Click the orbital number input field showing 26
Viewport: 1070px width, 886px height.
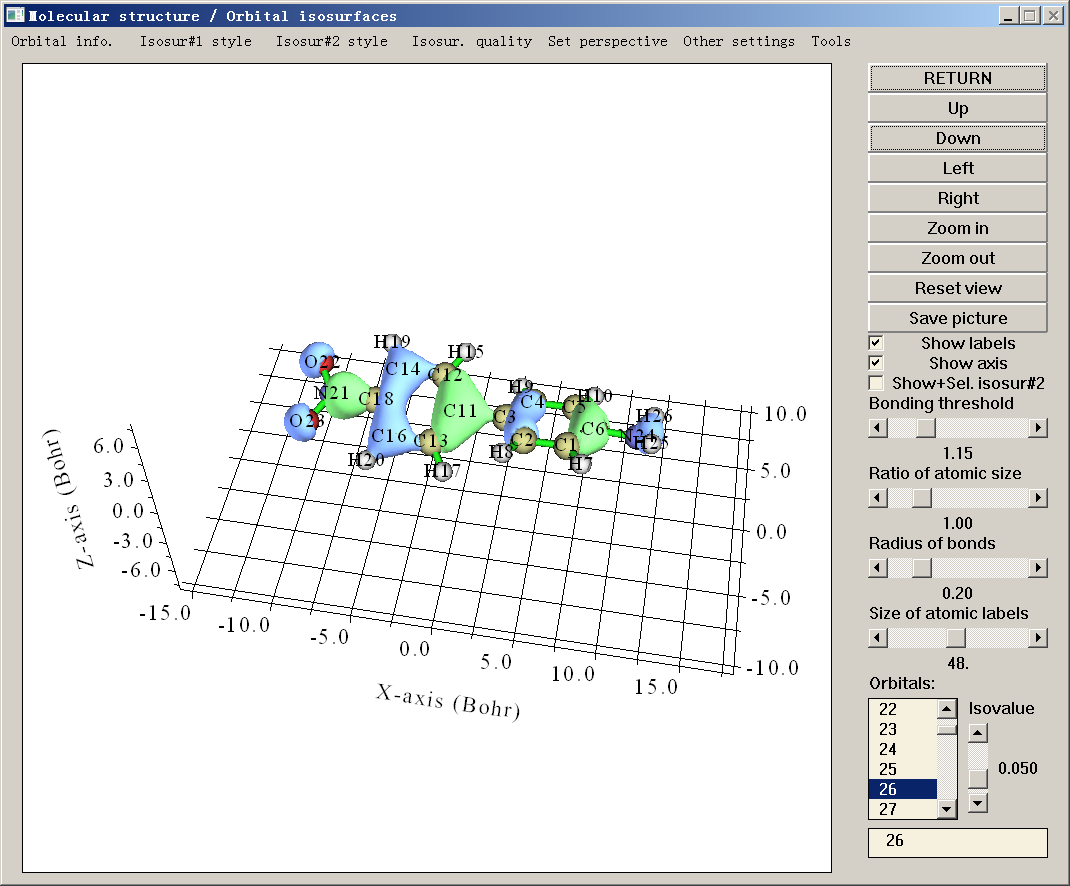pos(957,842)
